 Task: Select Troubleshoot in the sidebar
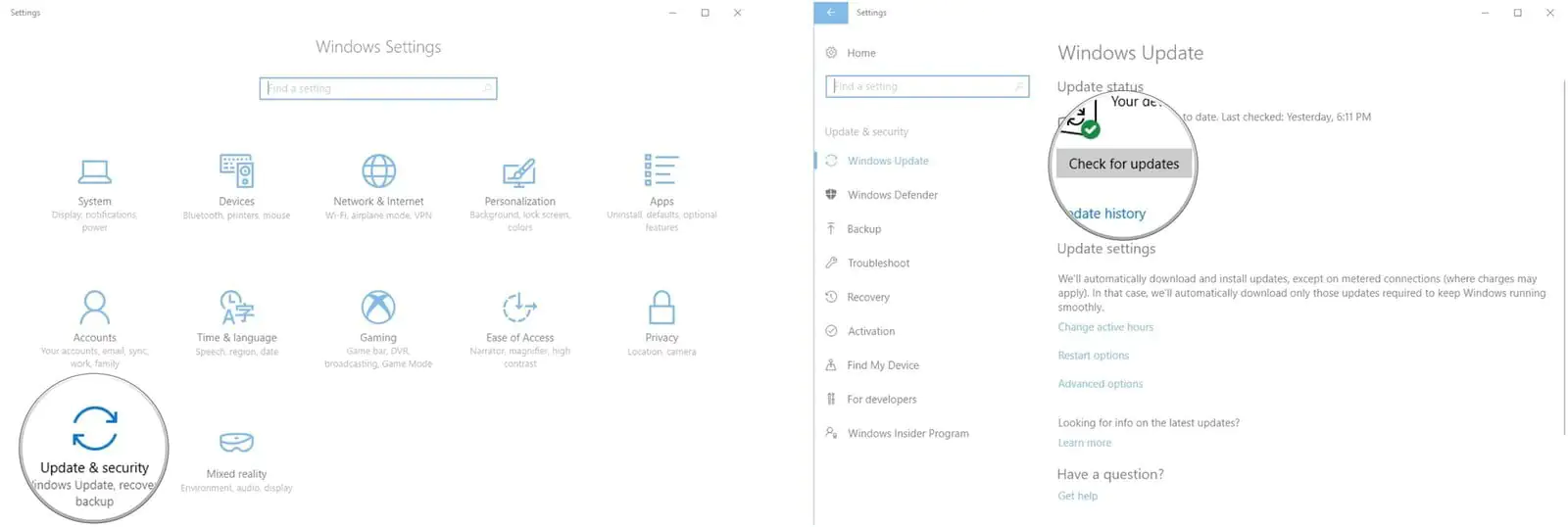coord(878,263)
